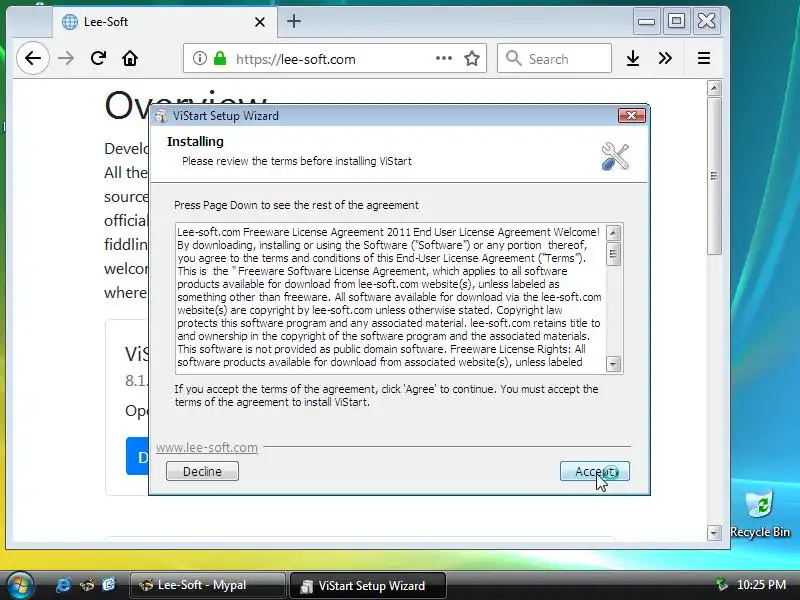Image resolution: width=800 pixels, height=600 pixels.
Task: Minimize the browser window
Action: click(x=646, y=21)
